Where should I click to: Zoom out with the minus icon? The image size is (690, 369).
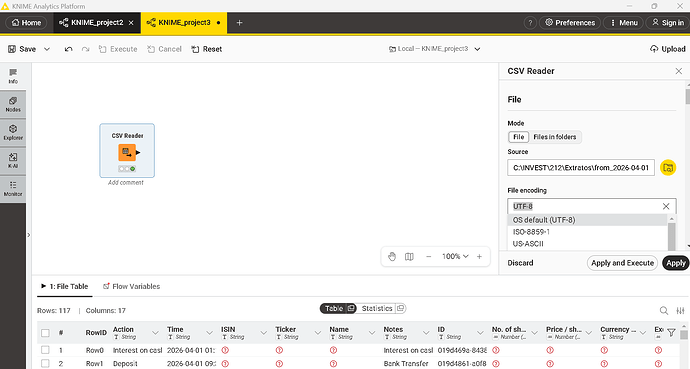pyautogui.click(x=428, y=256)
